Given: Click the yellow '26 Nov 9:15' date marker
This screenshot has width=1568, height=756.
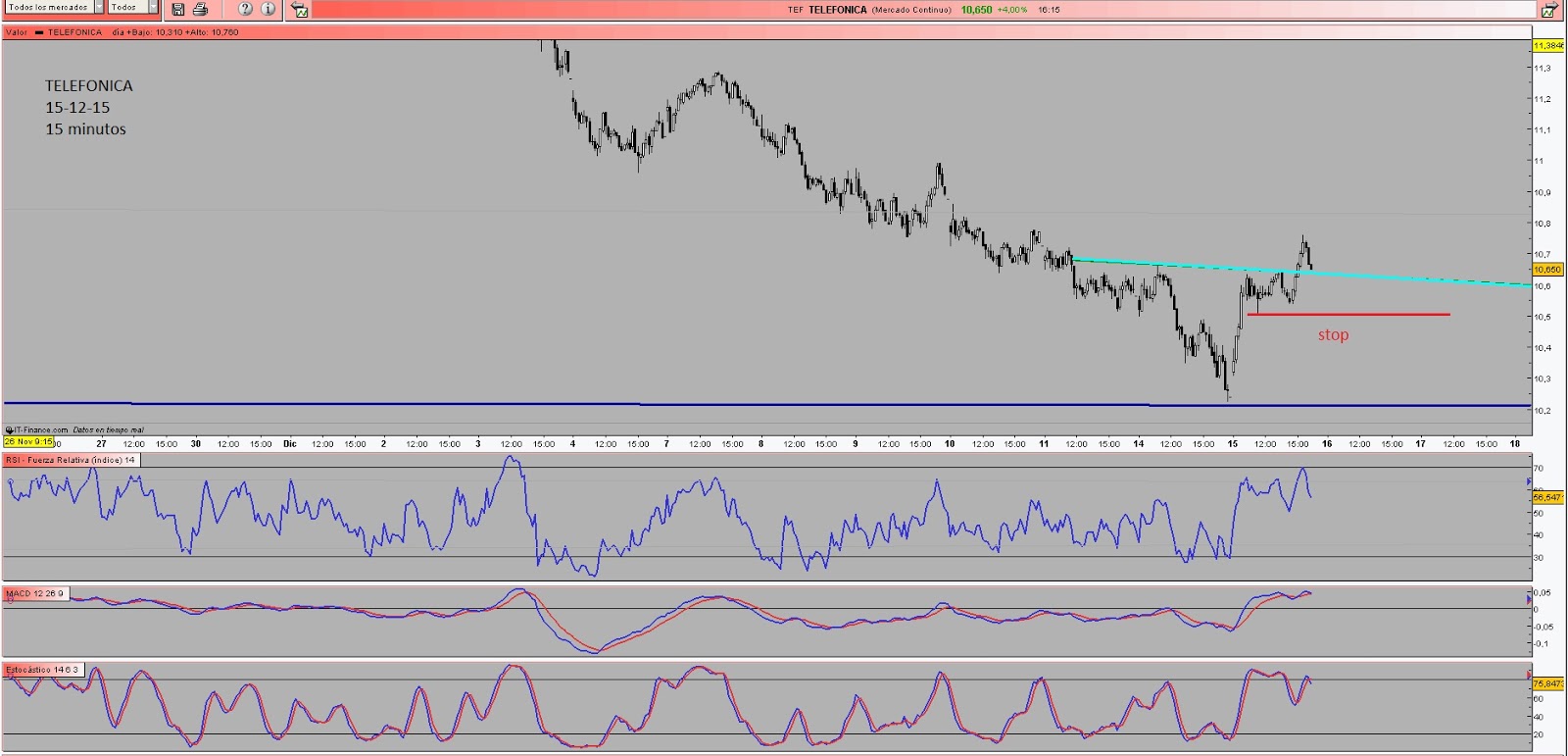Looking at the screenshot, I should (28, 442).
